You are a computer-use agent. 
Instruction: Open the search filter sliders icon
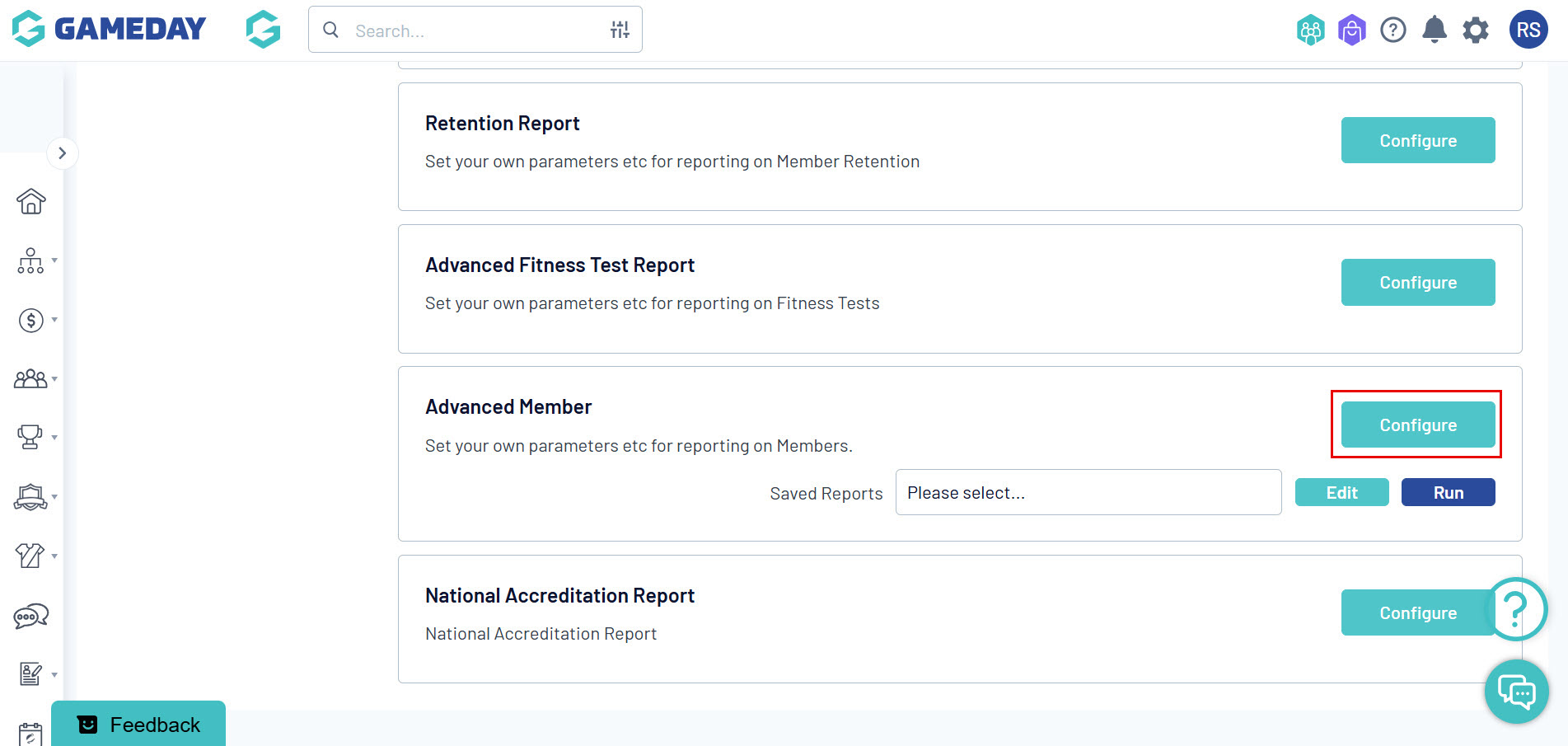(x=620, y=30)
